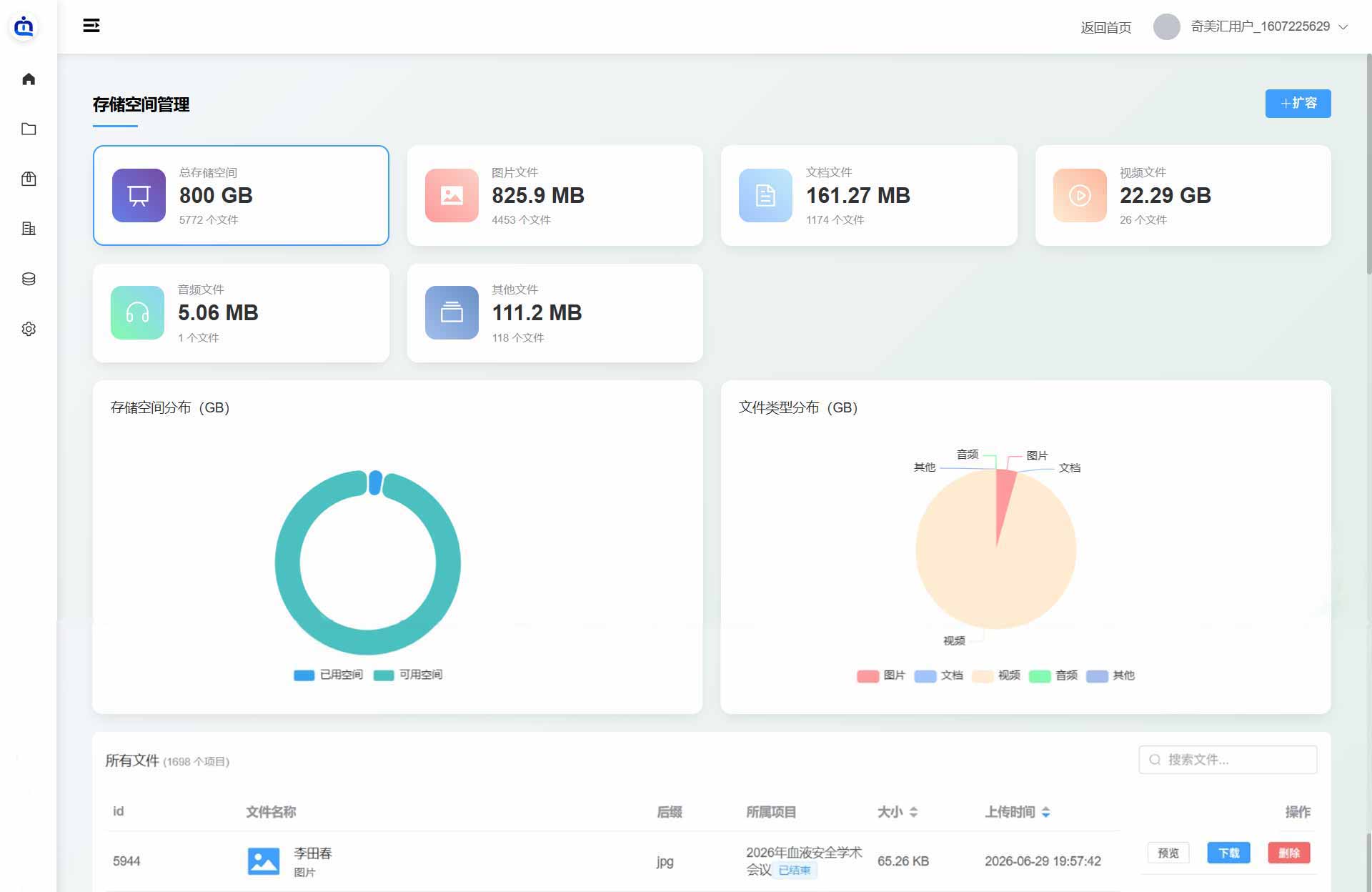Select the 文档文件 161.27 MB card
This screenshot has width=1372, height=892.
(869, 195)
